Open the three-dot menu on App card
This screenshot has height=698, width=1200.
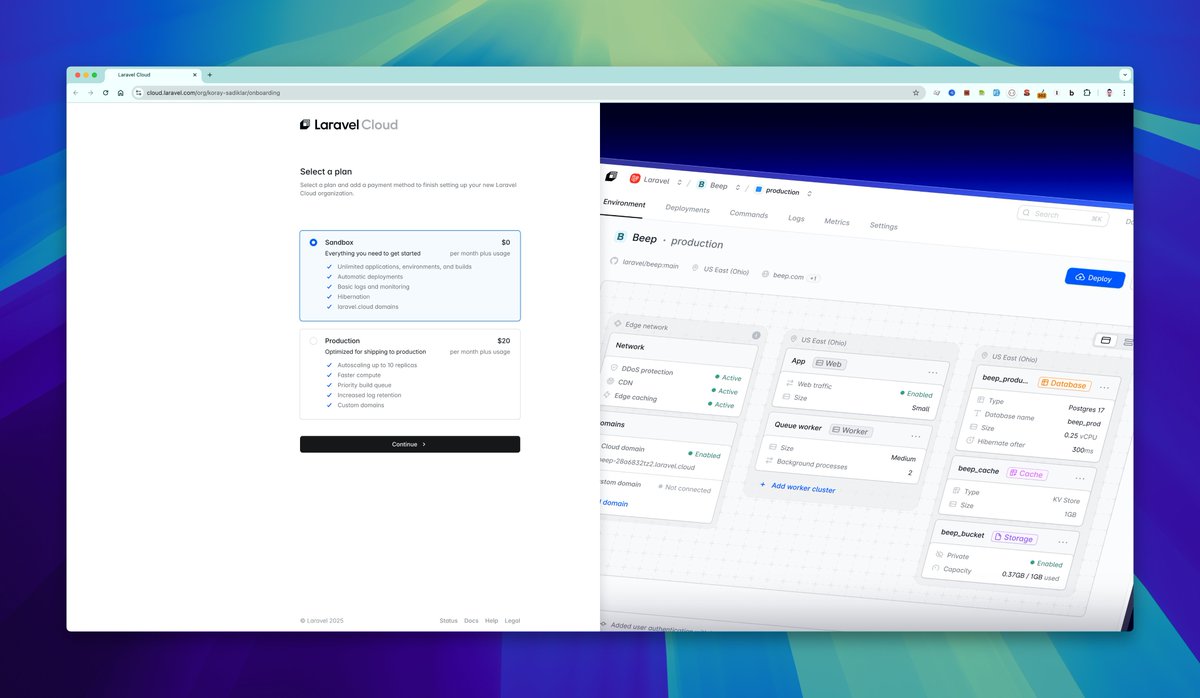click(x=932, y=372)
